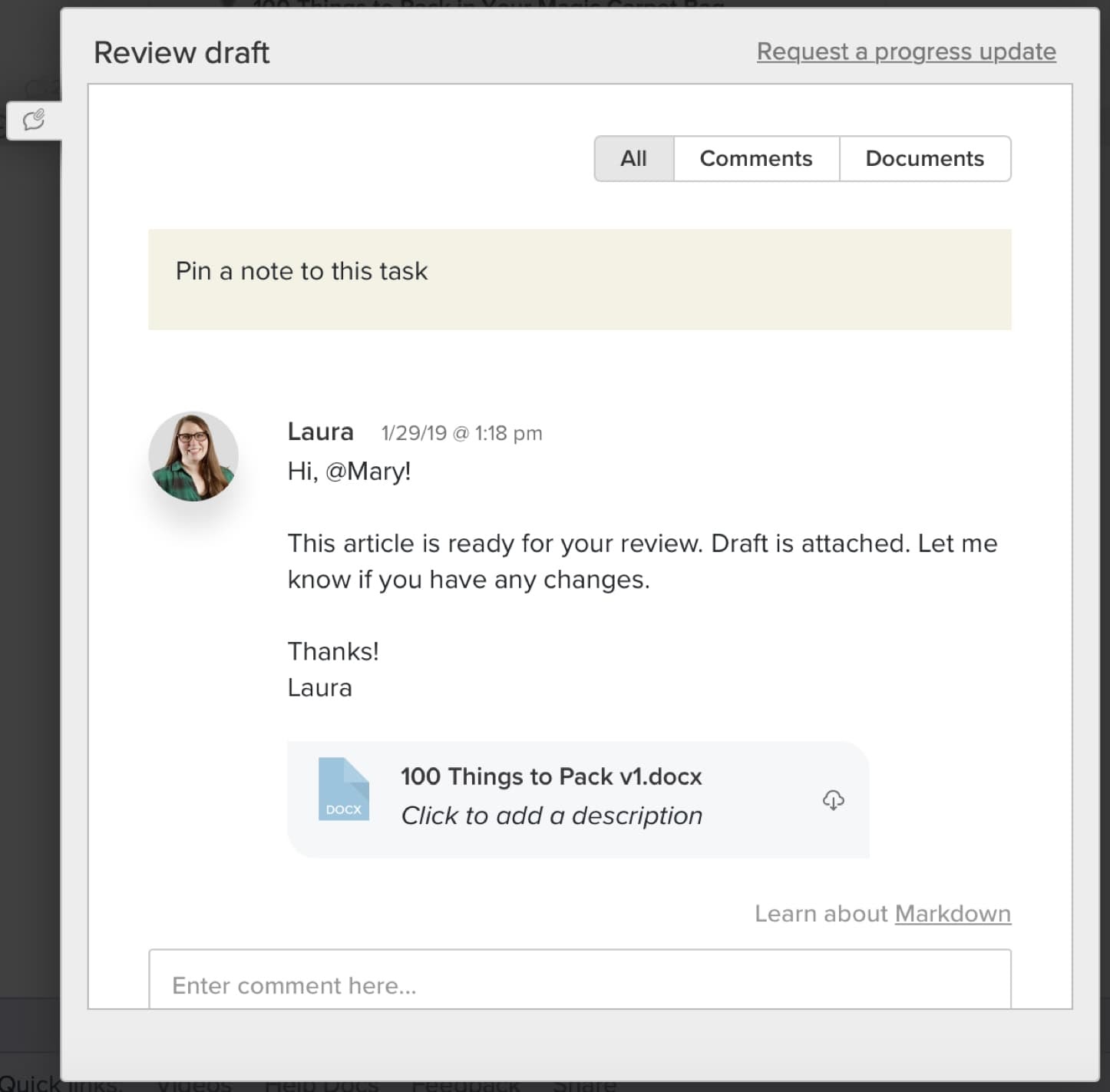Click 'Click to add a description' on attachment
Screen dimensions: 1110x1092
point(551,816)
